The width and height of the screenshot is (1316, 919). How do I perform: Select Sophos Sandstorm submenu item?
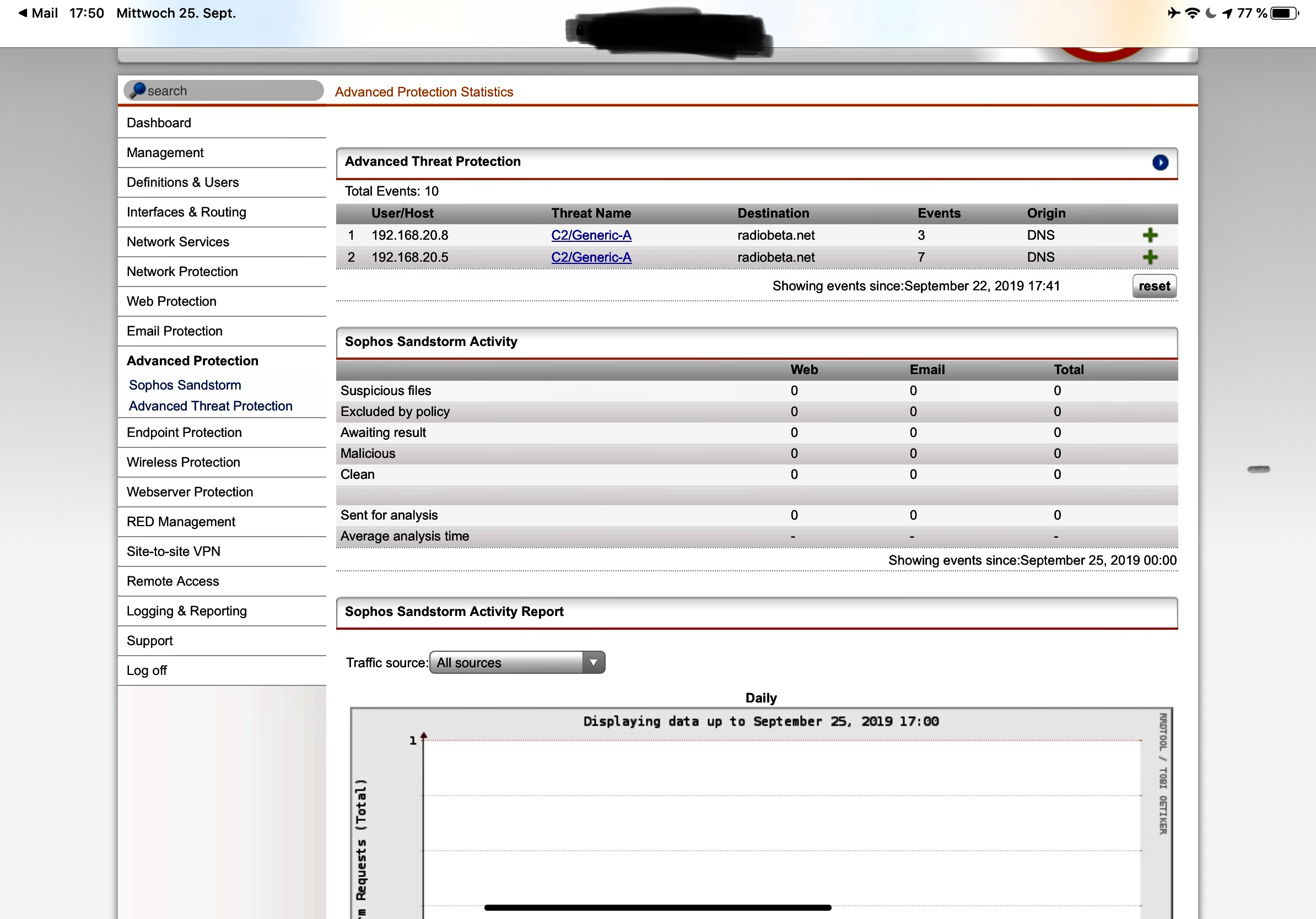185,385
